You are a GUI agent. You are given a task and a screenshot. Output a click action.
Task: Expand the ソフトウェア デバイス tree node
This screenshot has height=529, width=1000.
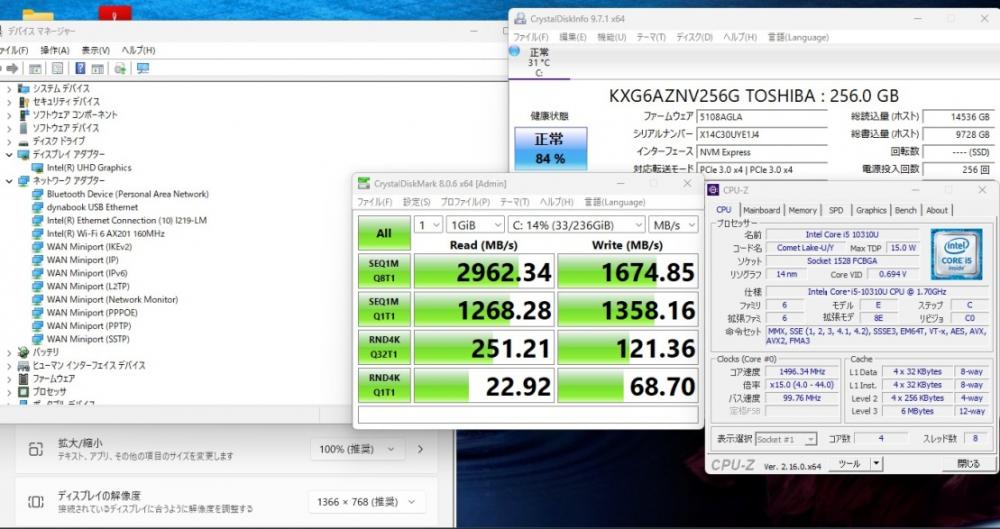pos(9,128)
